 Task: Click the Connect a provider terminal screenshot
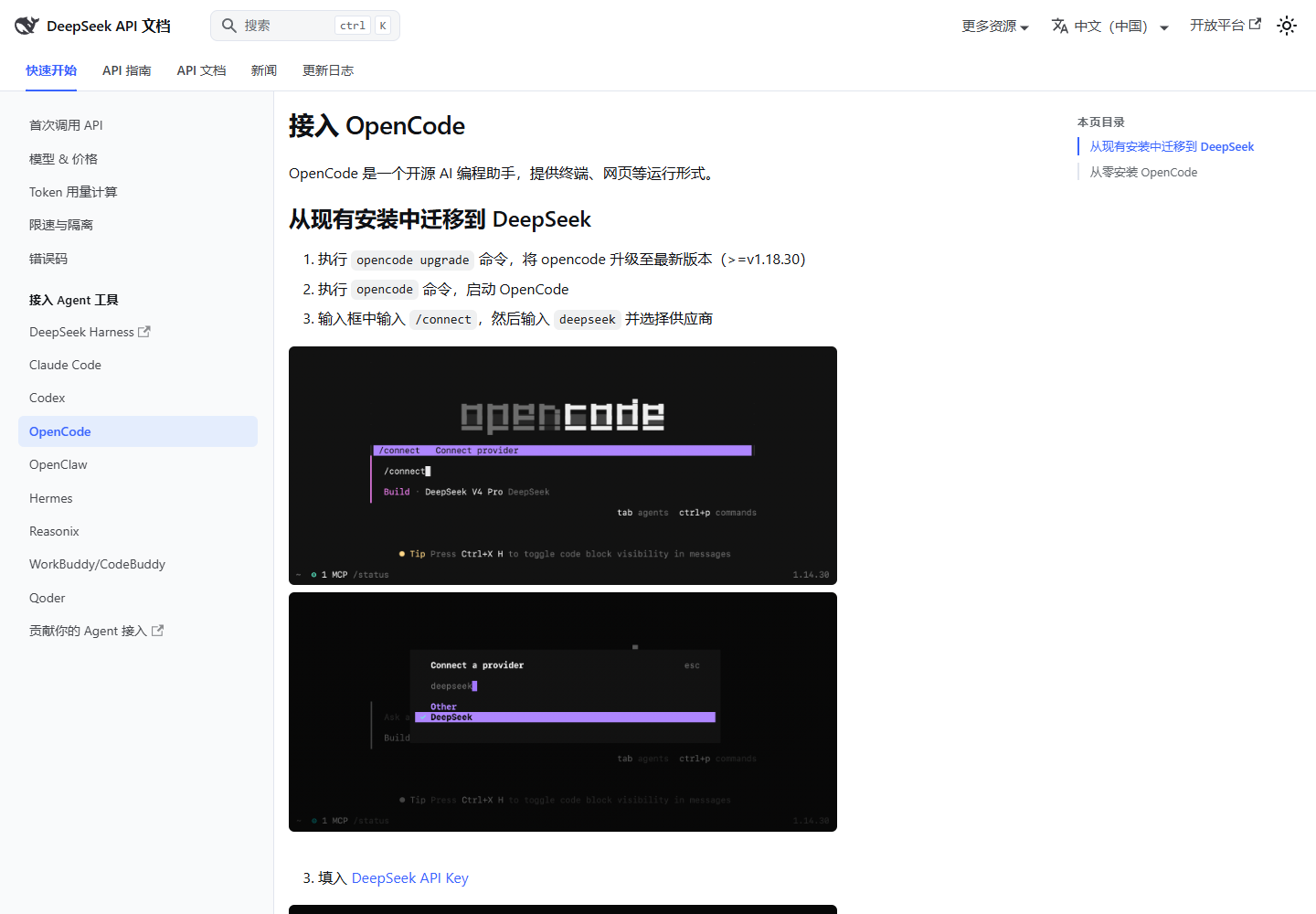563,712
